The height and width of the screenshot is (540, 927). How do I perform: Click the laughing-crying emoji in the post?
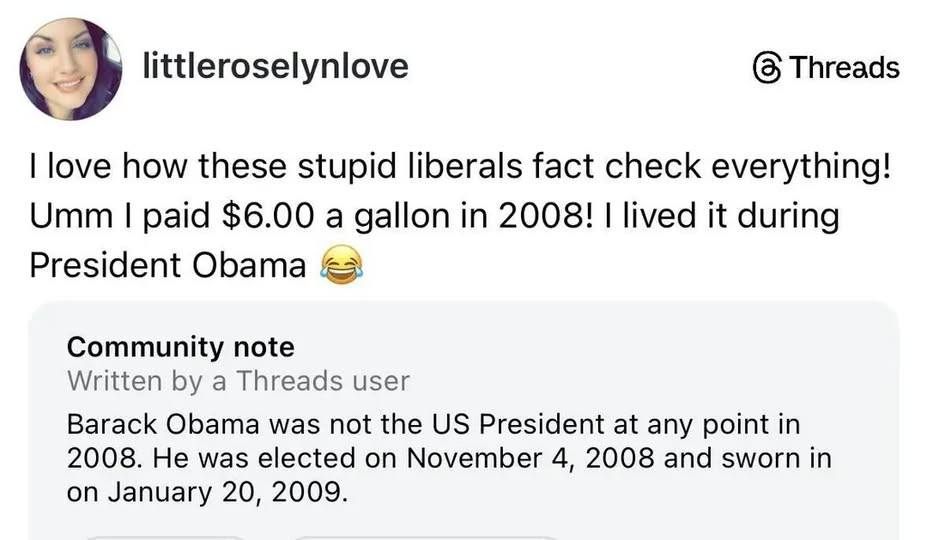(x=340, y=265)
